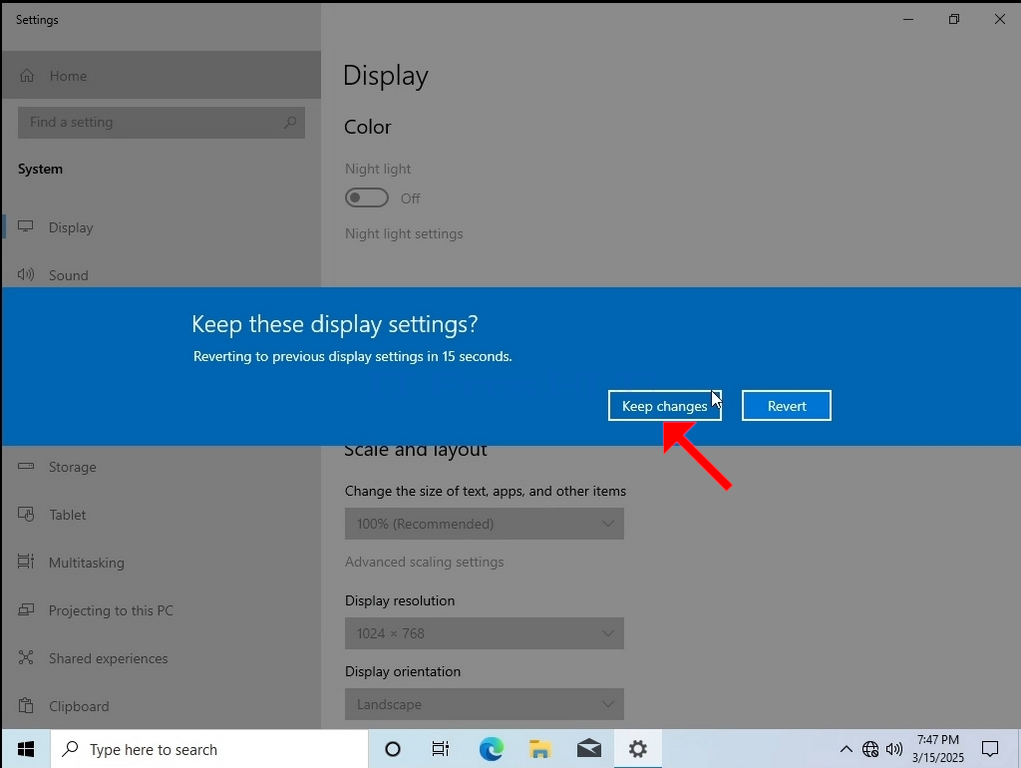Click the Storage drive icon in sidebar
The height and width of the screenshot is (768, 1021).
click(x=25, y=466)
